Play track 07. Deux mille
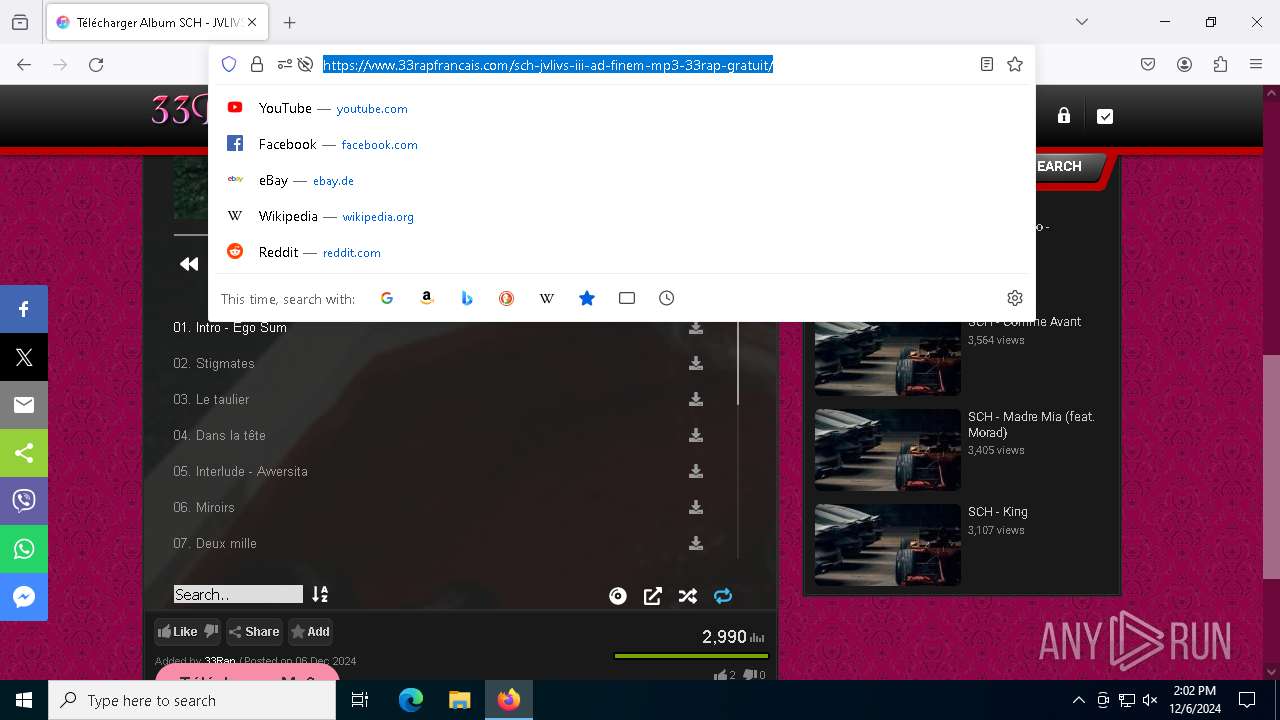 [215, 544]
